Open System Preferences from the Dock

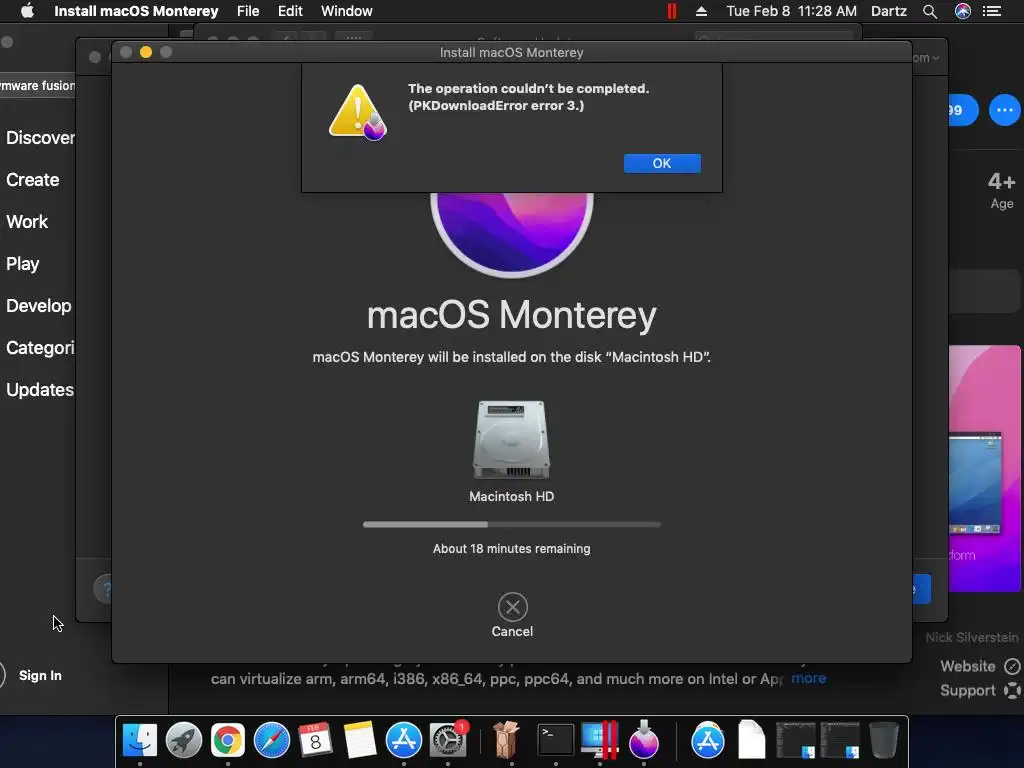tap(447, 740)
